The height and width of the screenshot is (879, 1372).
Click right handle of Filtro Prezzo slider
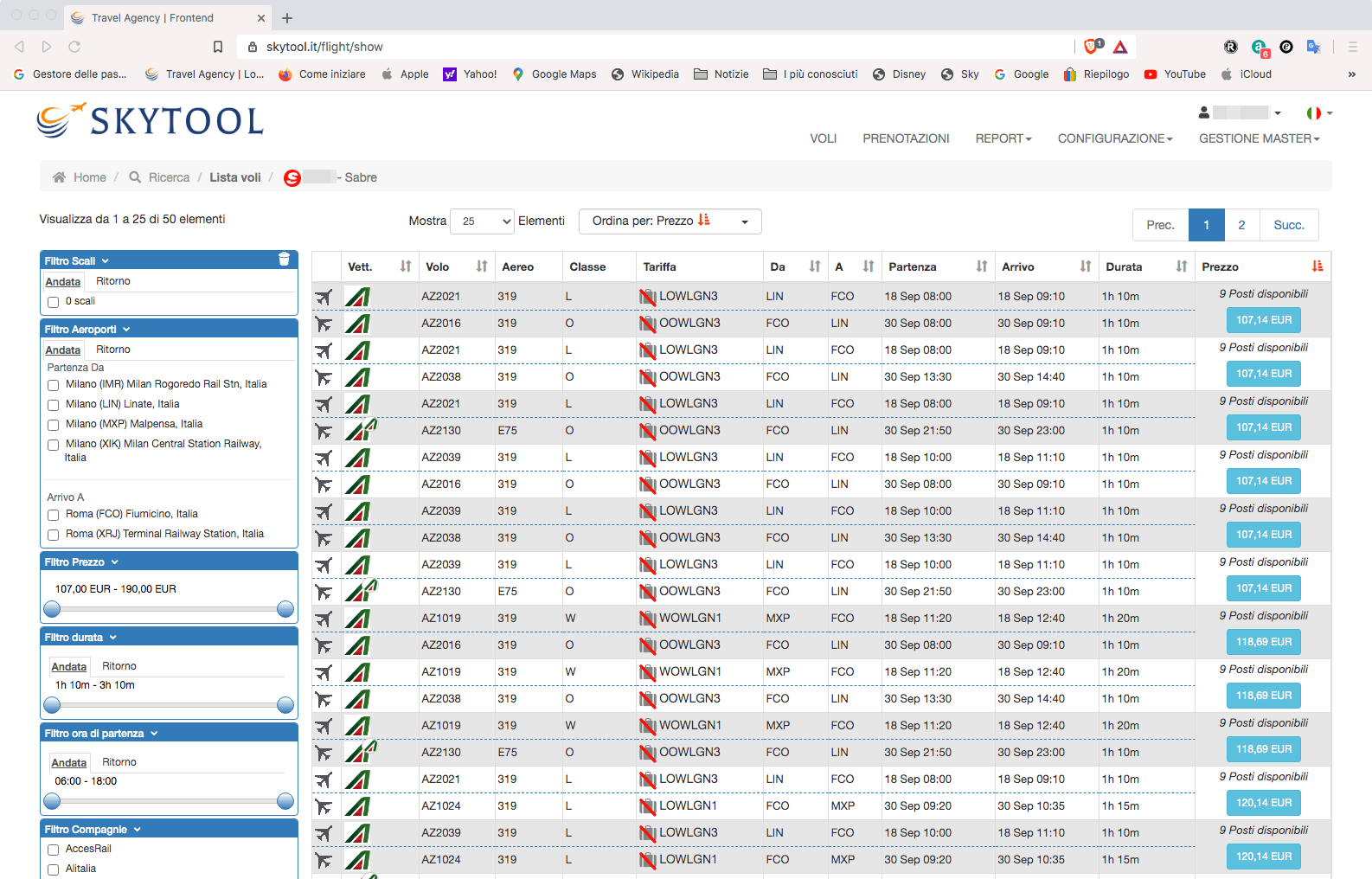pyautogui.click(x=285, y=609)
